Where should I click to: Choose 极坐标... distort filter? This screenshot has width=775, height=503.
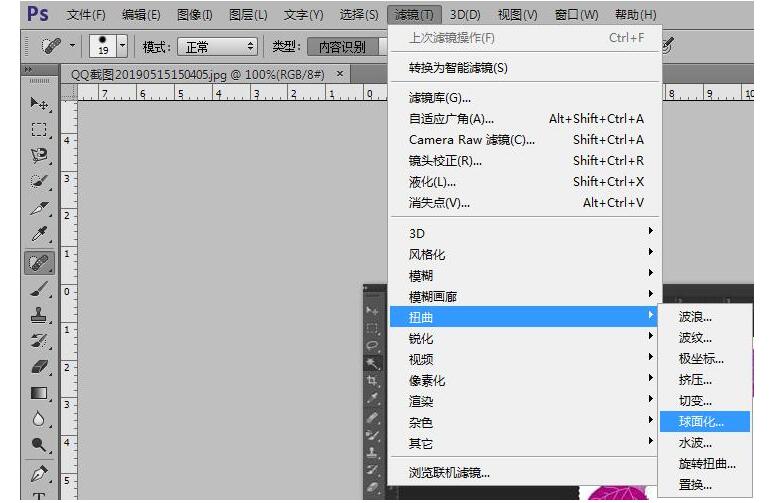(705, 359)
